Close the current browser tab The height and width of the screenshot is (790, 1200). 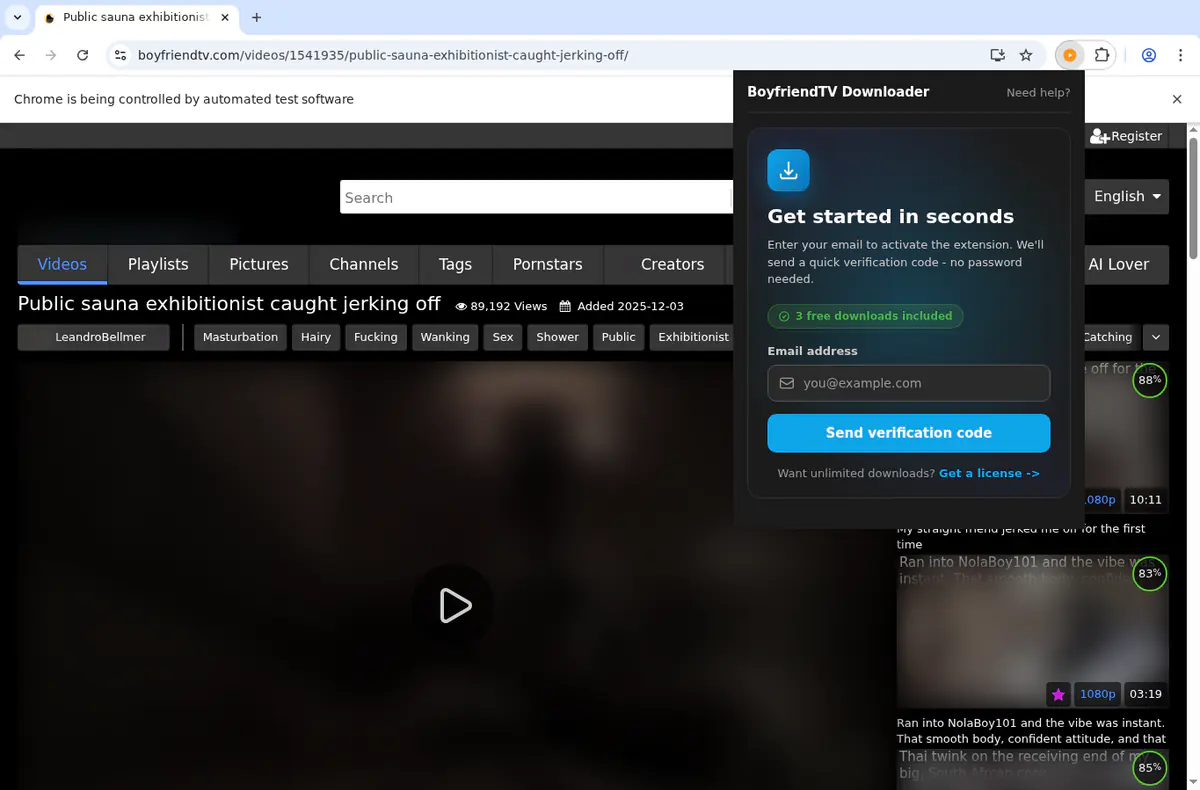tap(226, 17)
